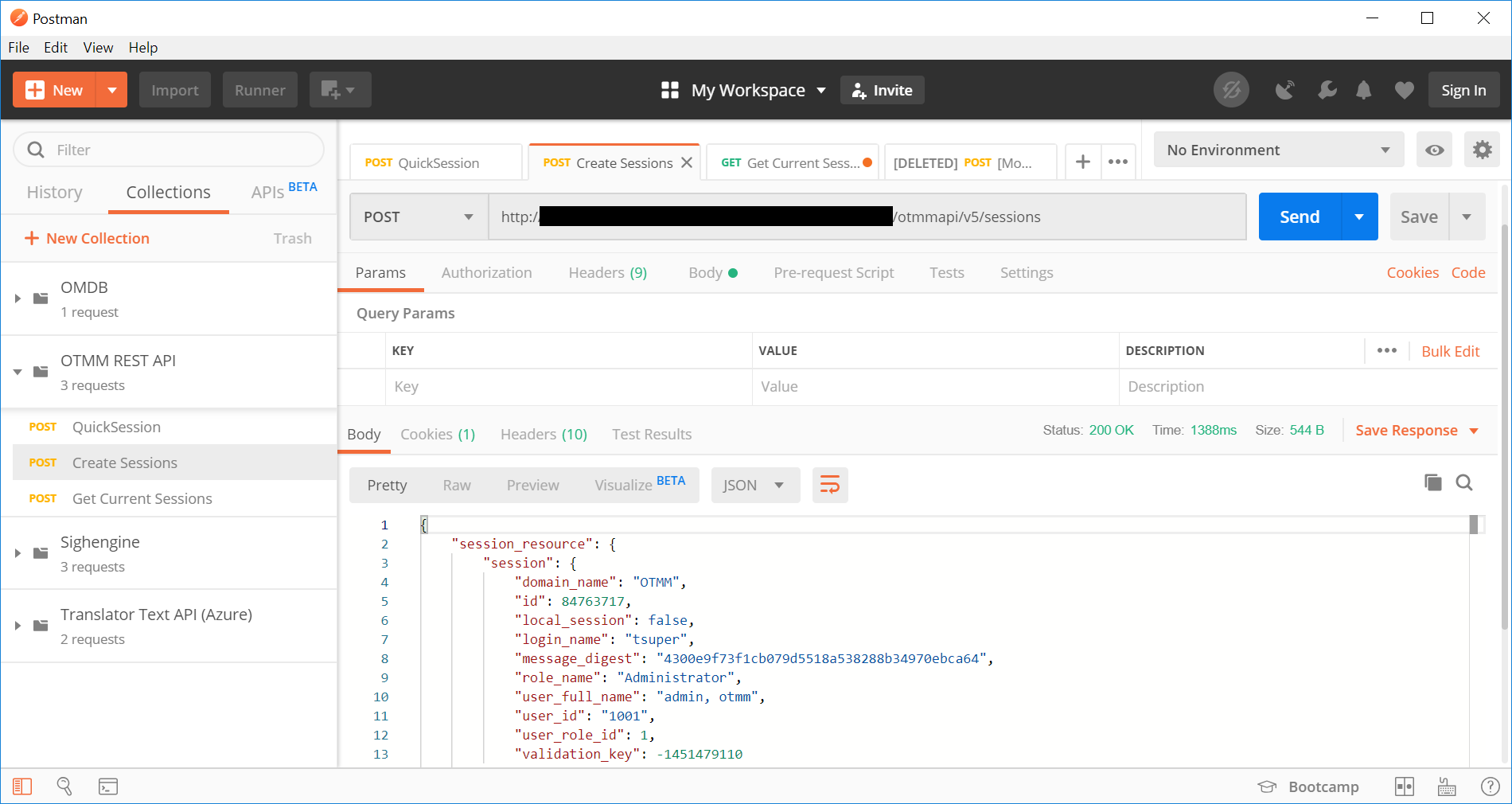
Task: Open Capture requests satellite icon
Action: [1284, 90]
